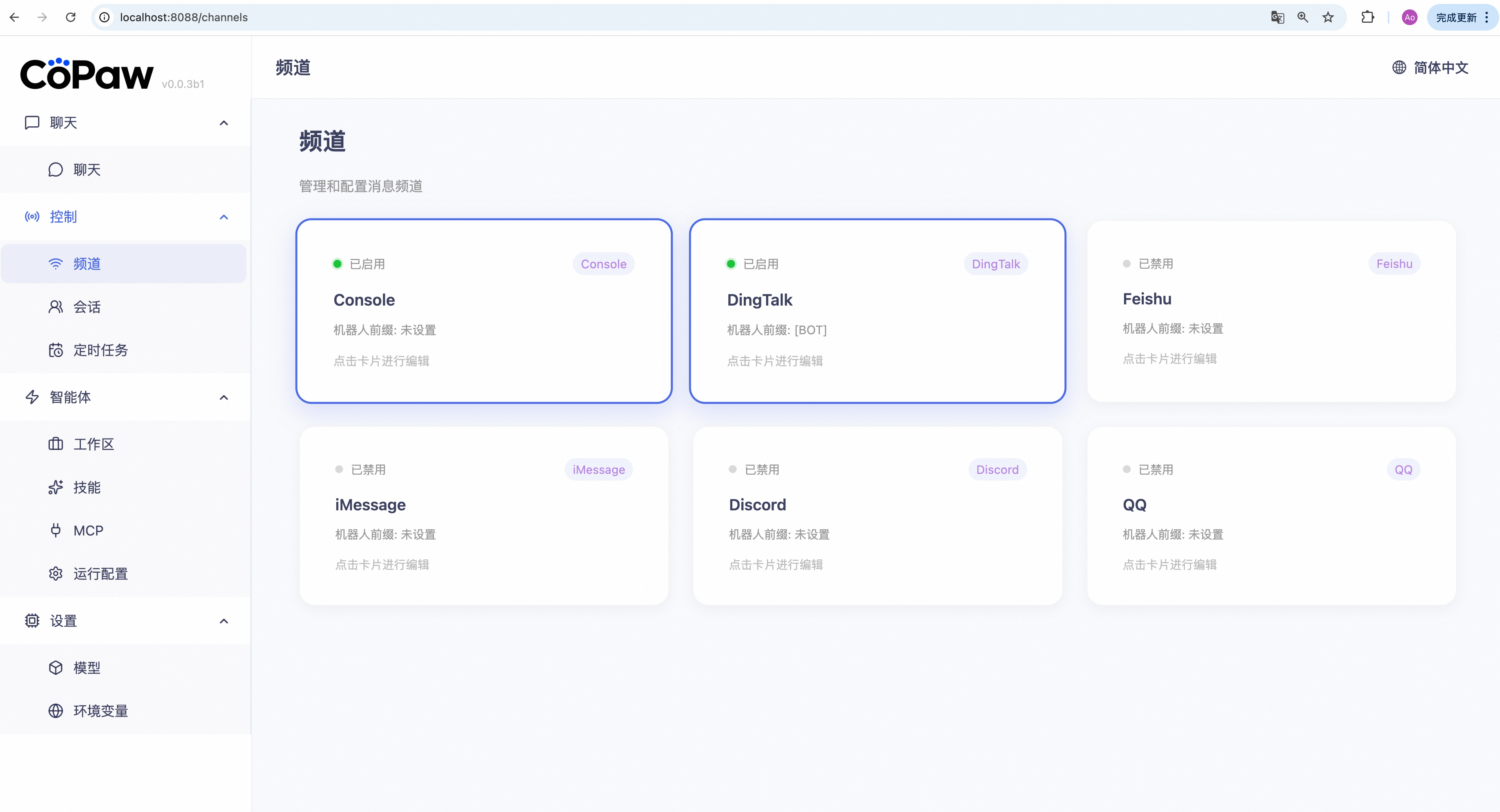Click the skills sparkle icon
Viewport: 1500px width, 812px height.
coord(55,487)
